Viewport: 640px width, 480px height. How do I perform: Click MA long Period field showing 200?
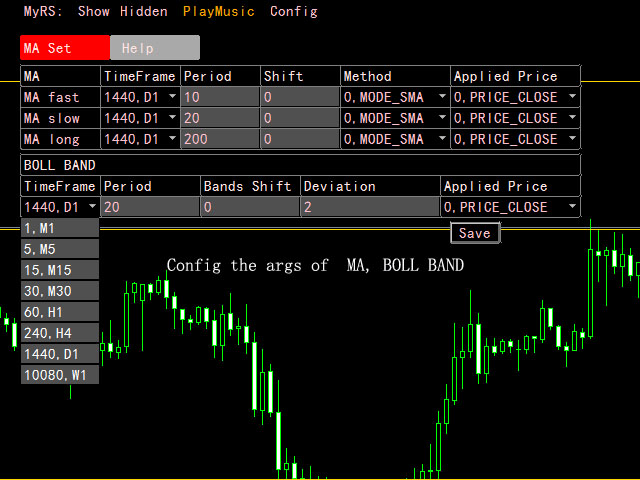pos(220,139)
